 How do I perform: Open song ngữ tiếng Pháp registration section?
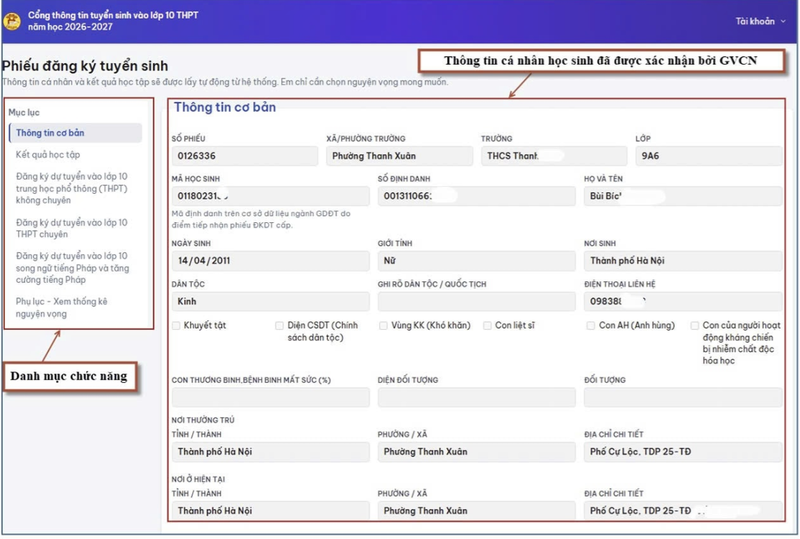point(72,267)
